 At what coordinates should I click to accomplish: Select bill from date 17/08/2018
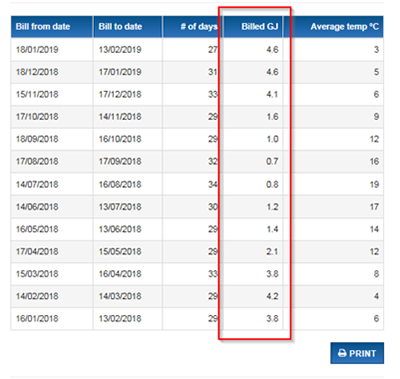(37, 161)
